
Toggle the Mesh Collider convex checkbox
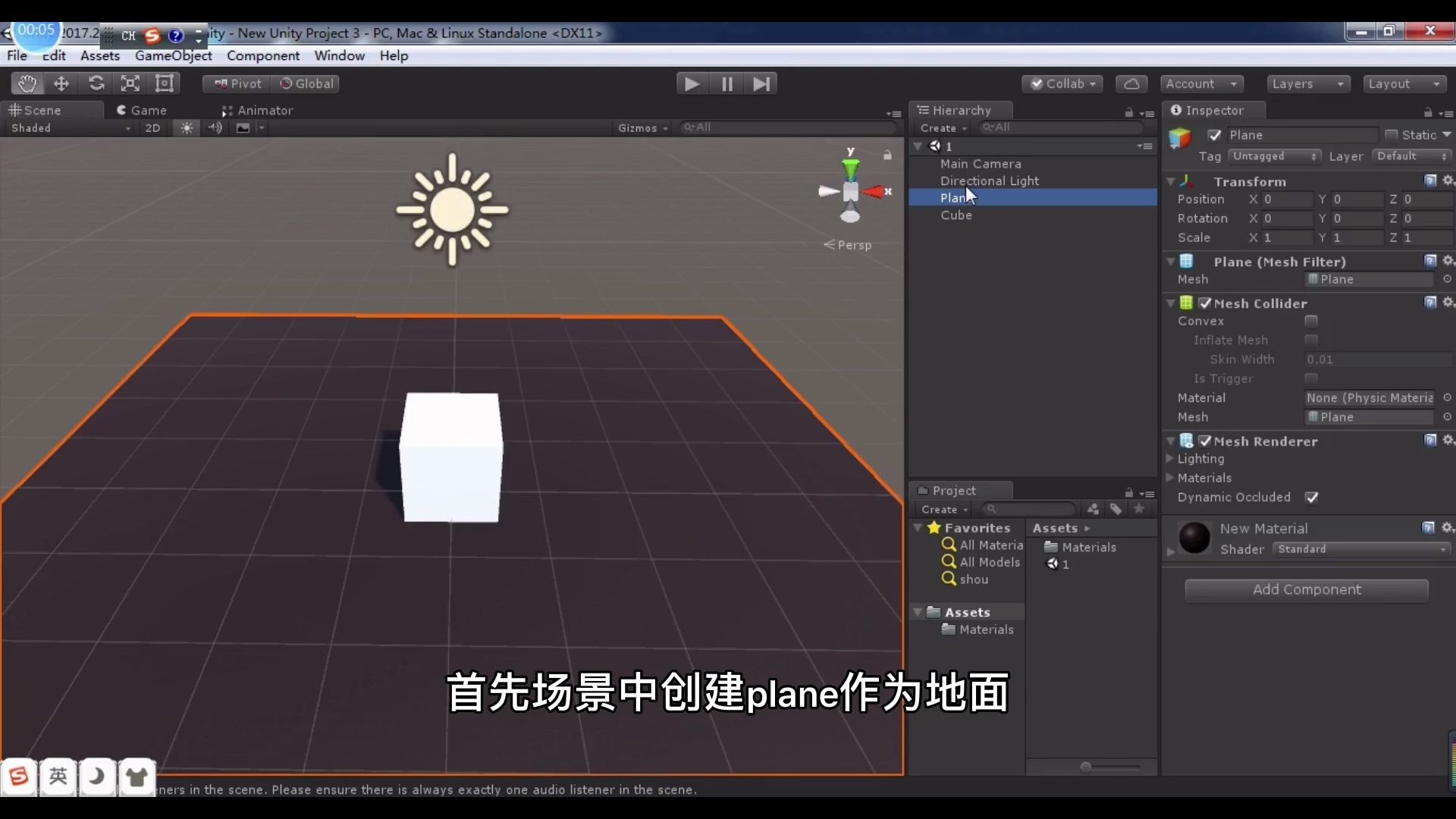(x=1311, y=321)
